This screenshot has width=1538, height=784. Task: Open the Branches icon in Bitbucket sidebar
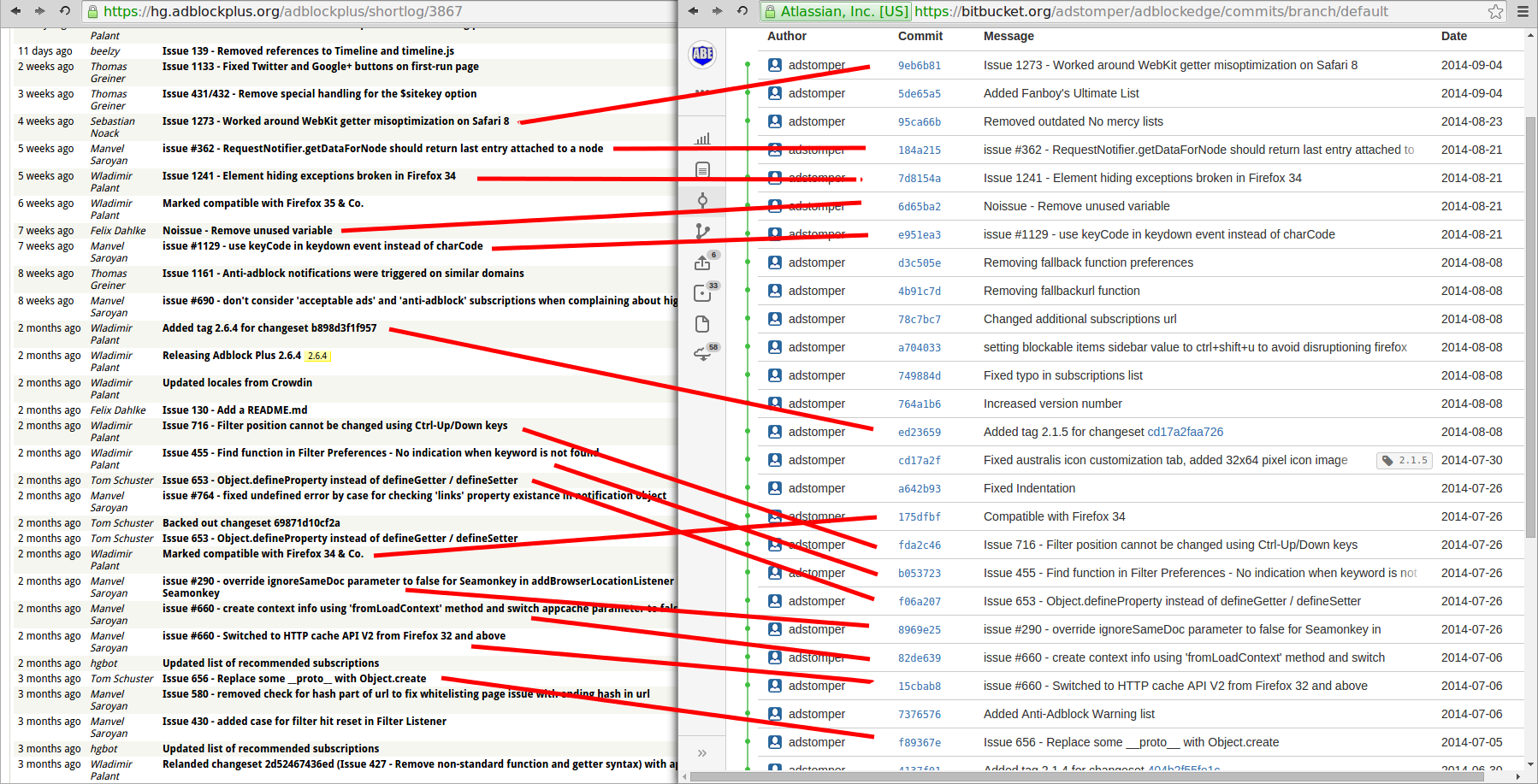[x=702, y=231]
